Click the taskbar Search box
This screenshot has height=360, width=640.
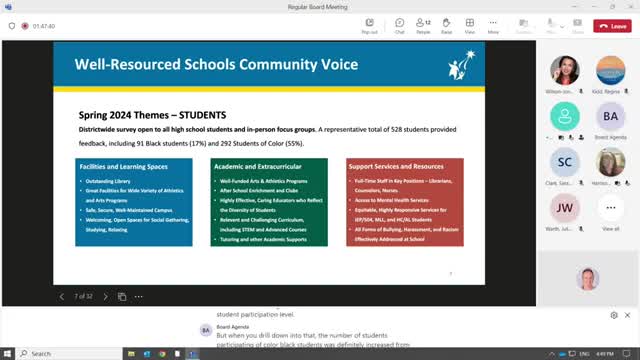(x=69, y=353)
